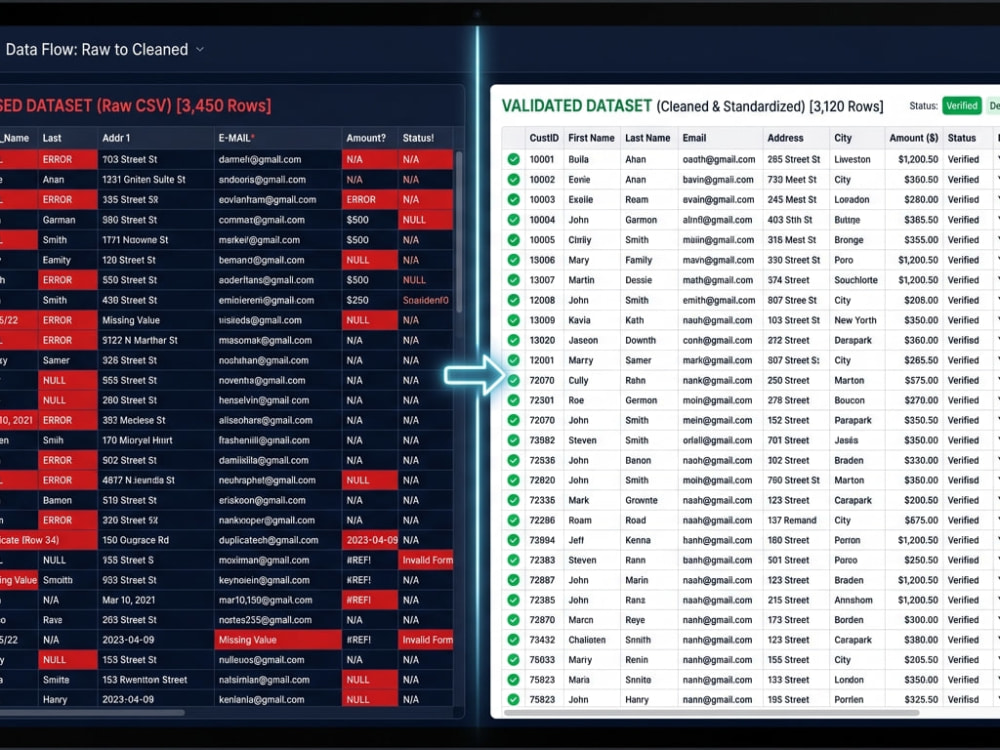Click the raw dataset vertical scrollbar
This screenshot has height=750, width=1000.
pyautogui.click(x=459, y=232)
